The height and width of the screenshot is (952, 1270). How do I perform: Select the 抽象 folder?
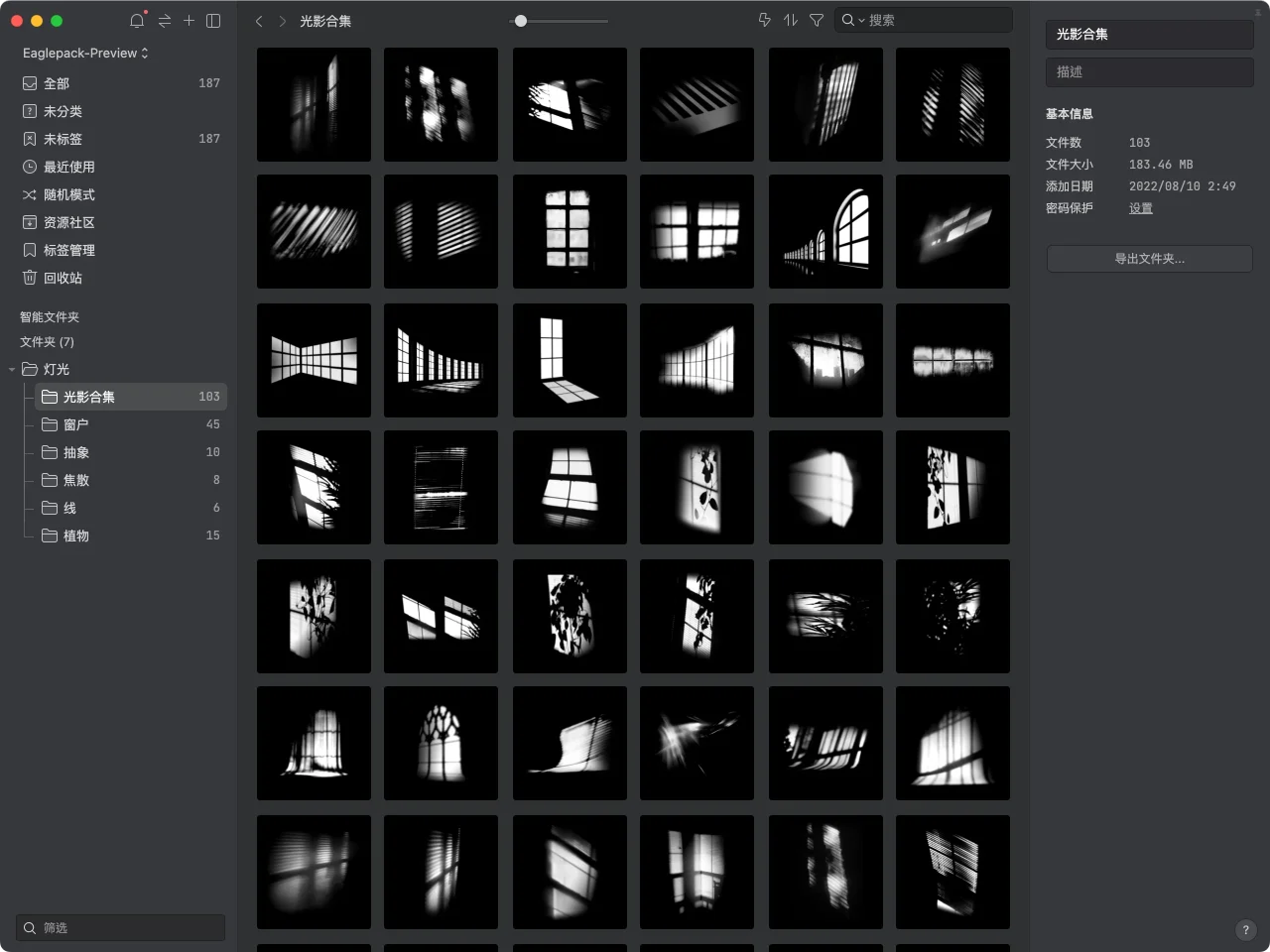pyautogui.click(x=131, y=452)
